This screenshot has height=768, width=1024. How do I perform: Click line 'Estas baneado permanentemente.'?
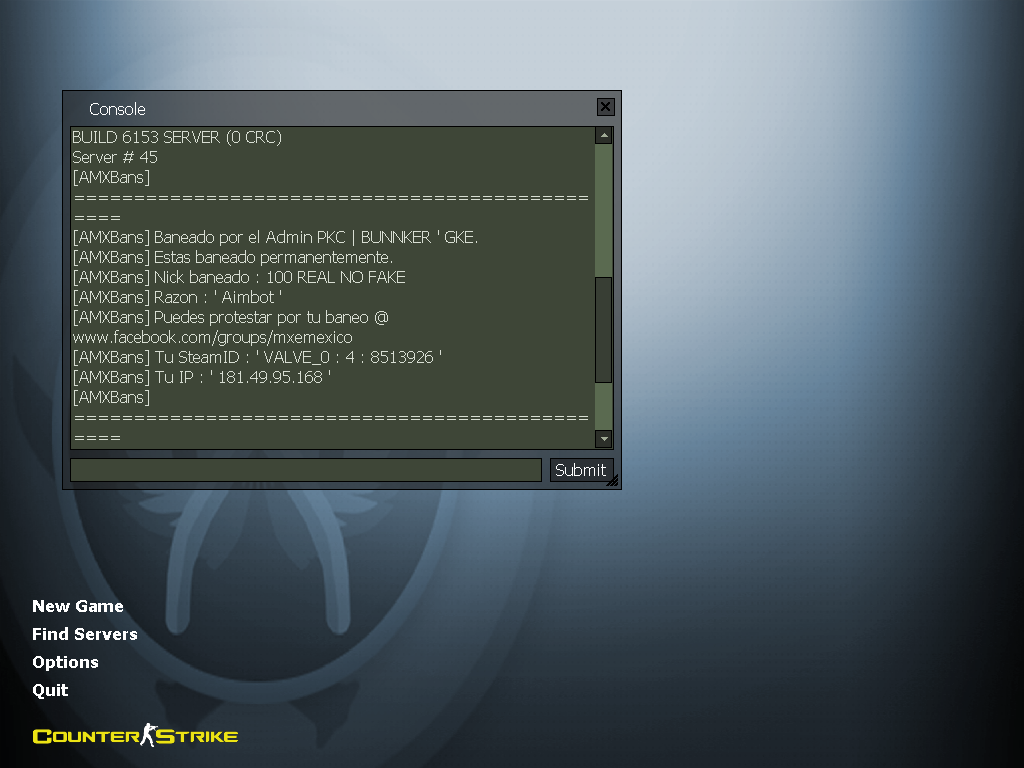(232, 257)
